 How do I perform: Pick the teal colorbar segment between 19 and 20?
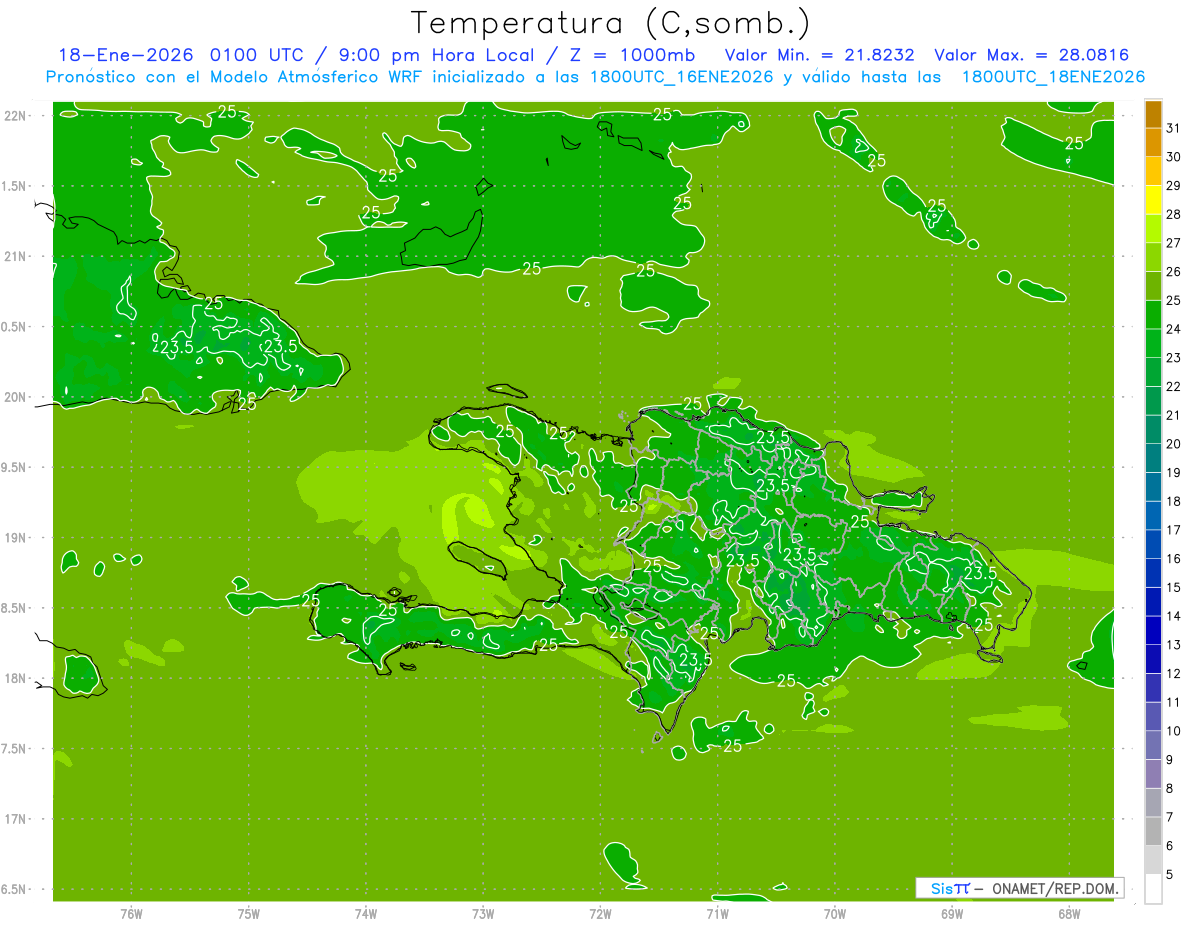click(x=1153, y=459)
